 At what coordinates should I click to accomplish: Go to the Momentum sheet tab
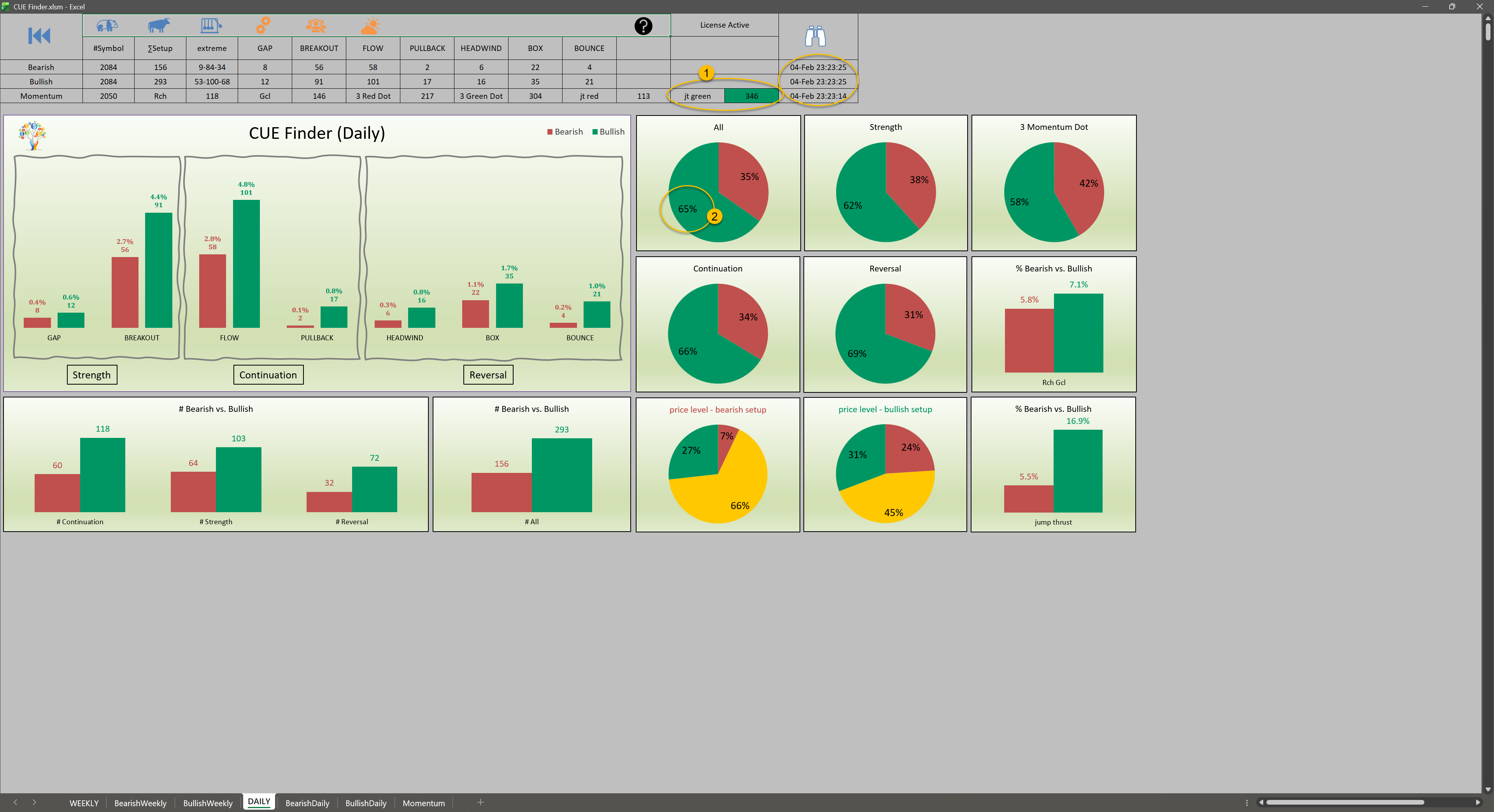pyautogui.click(x=424, y=803)
